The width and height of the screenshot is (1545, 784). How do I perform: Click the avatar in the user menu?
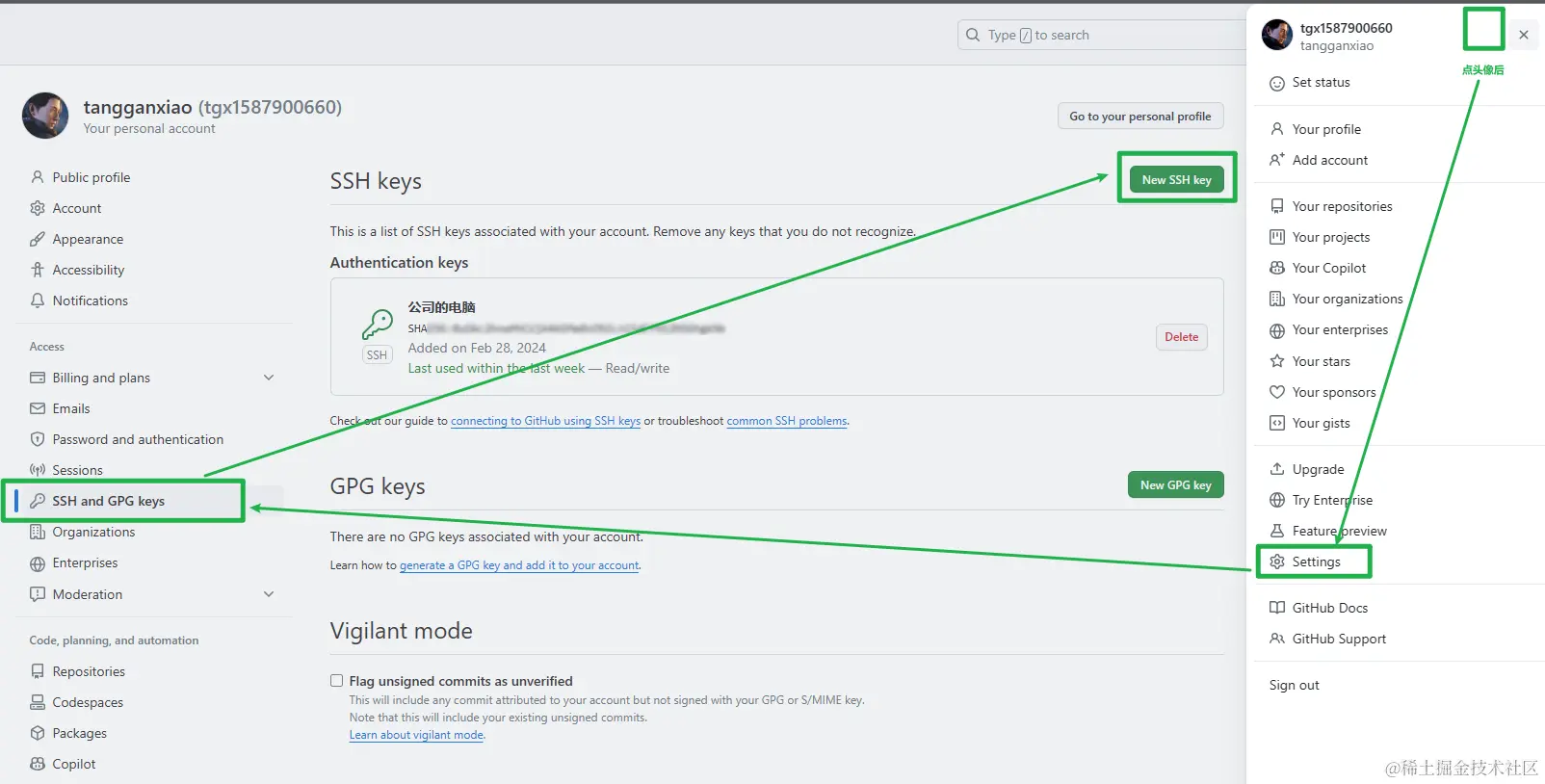click(x=1277, y=35)
